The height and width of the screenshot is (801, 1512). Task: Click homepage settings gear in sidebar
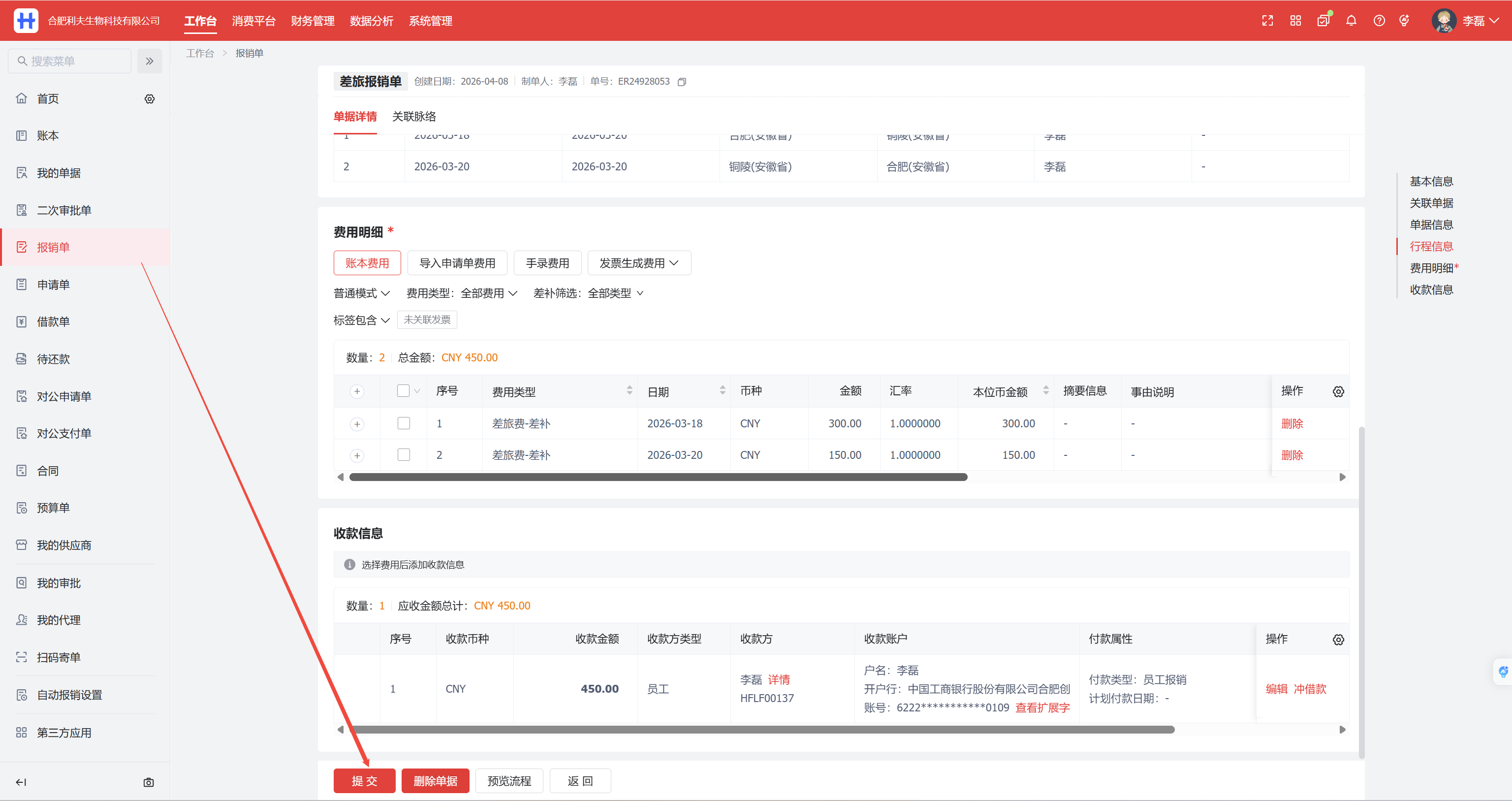[150, 98]
